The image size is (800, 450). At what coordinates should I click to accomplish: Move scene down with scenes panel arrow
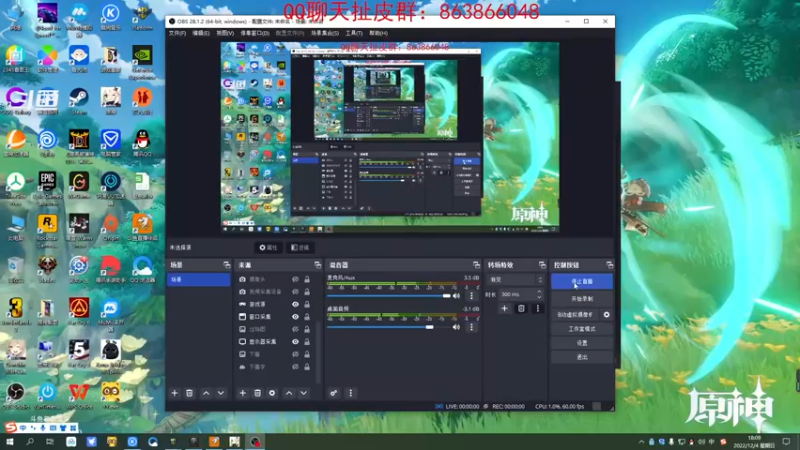tap(221, 393)
